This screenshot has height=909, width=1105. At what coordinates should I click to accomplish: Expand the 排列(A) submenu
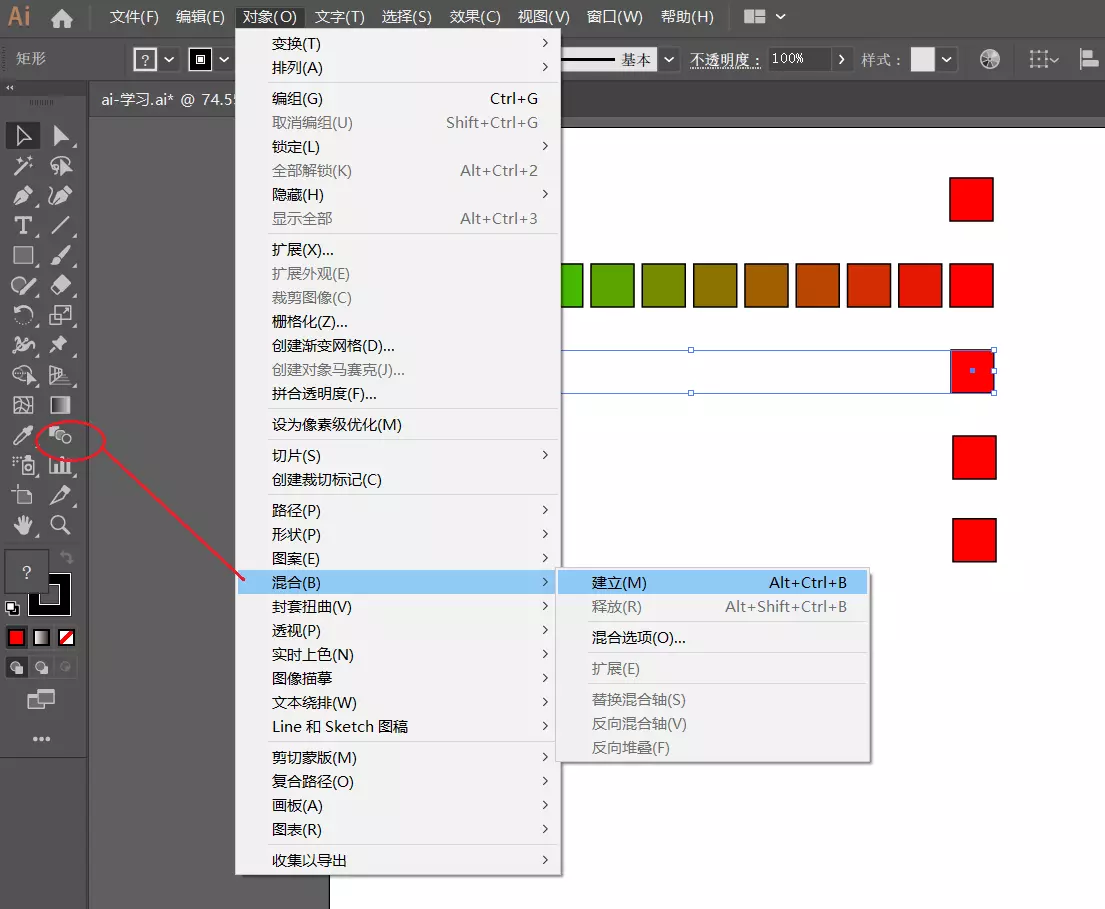300,68
